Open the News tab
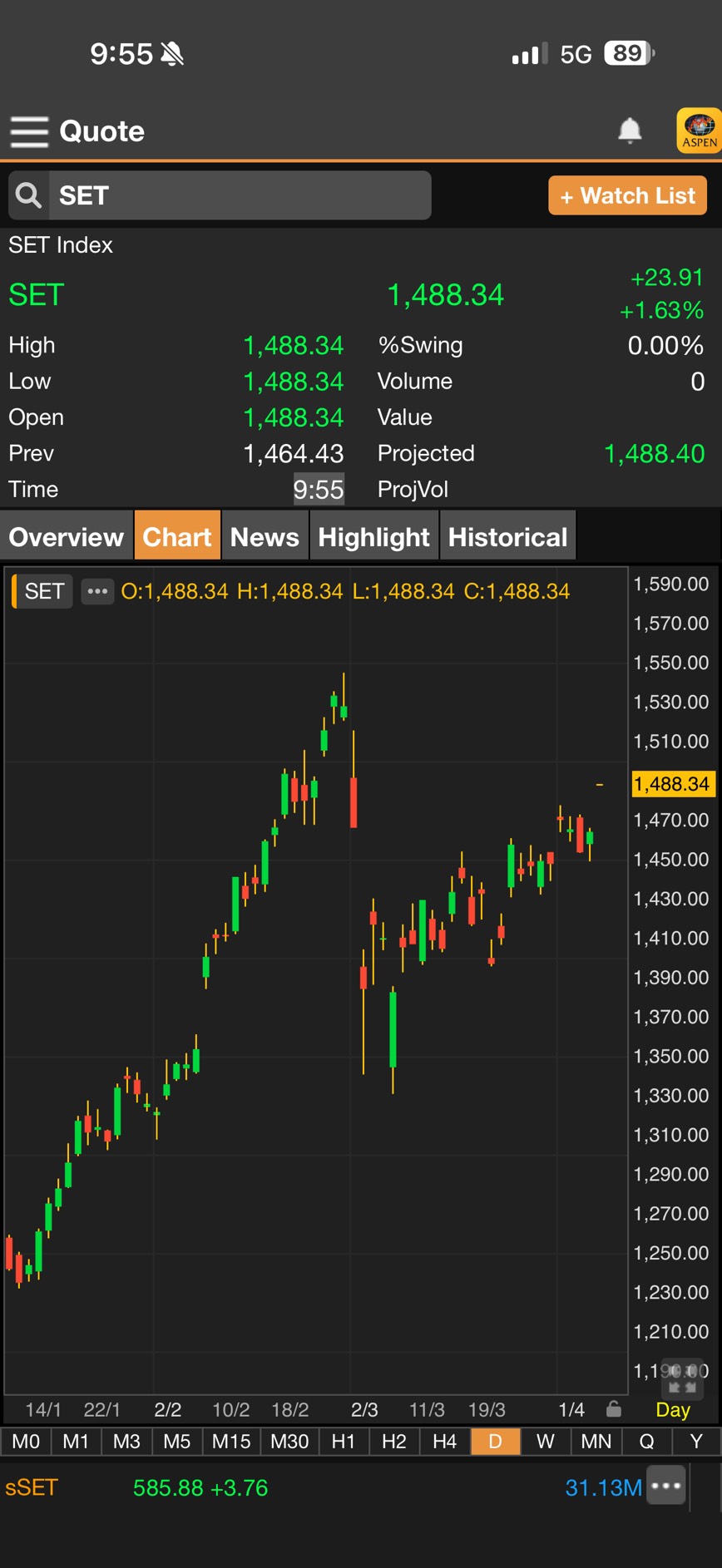This screenshot has height=1568, width=722. click(265, 537)
